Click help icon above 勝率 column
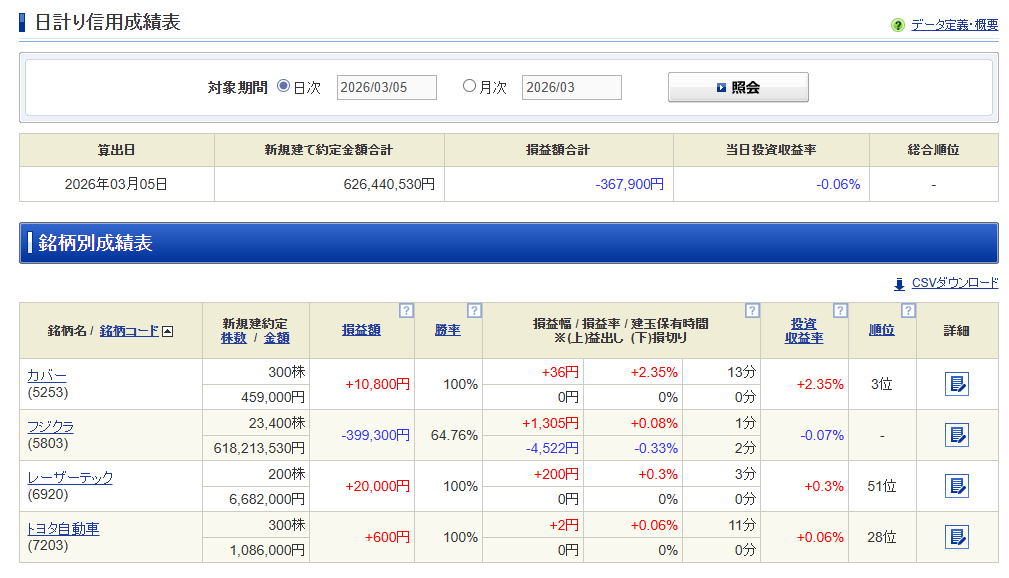The image size is (1009, 578). click(474, 310)
